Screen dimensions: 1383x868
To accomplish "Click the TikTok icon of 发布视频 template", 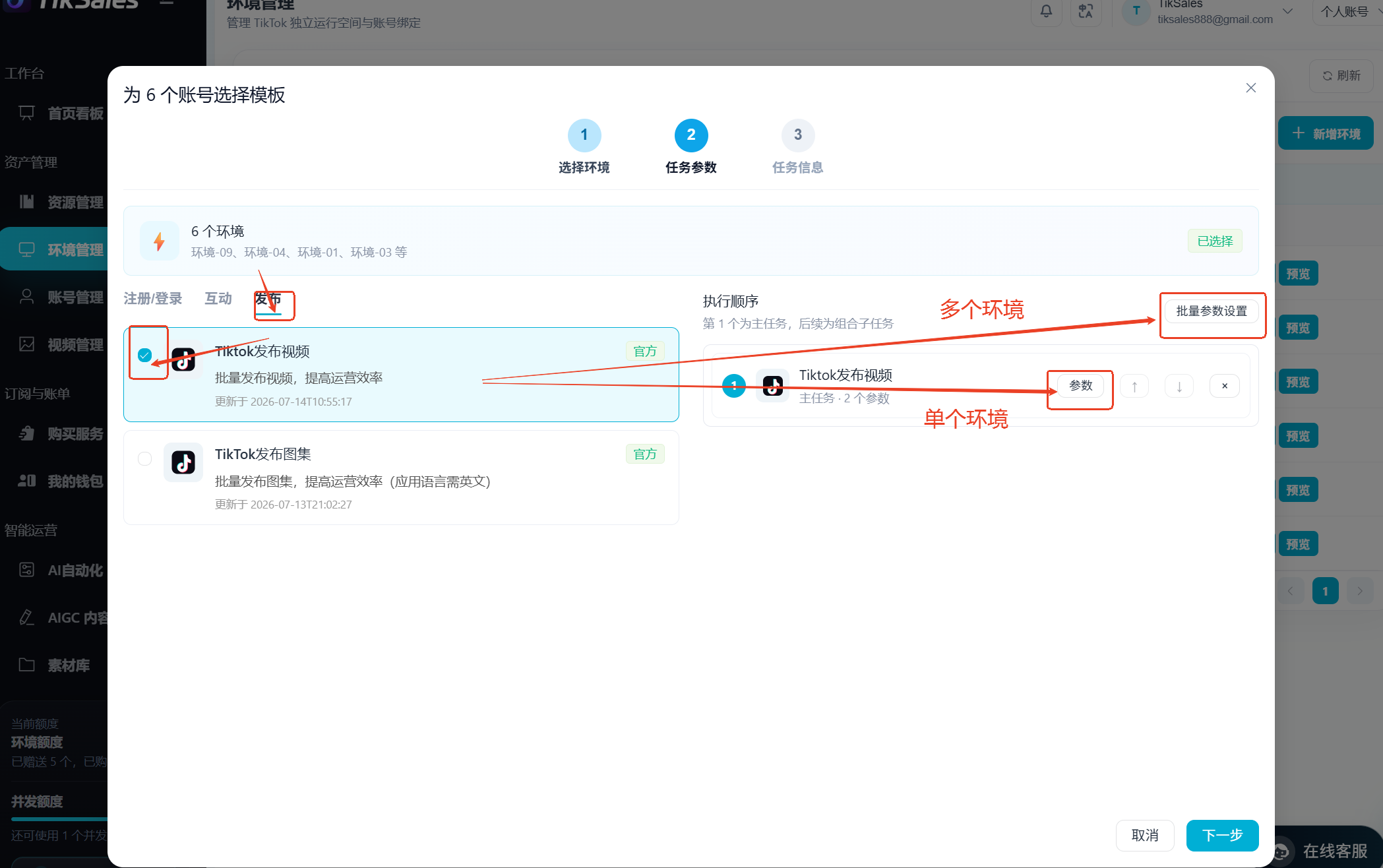I will pyautogui.click(x=183, y=360).
